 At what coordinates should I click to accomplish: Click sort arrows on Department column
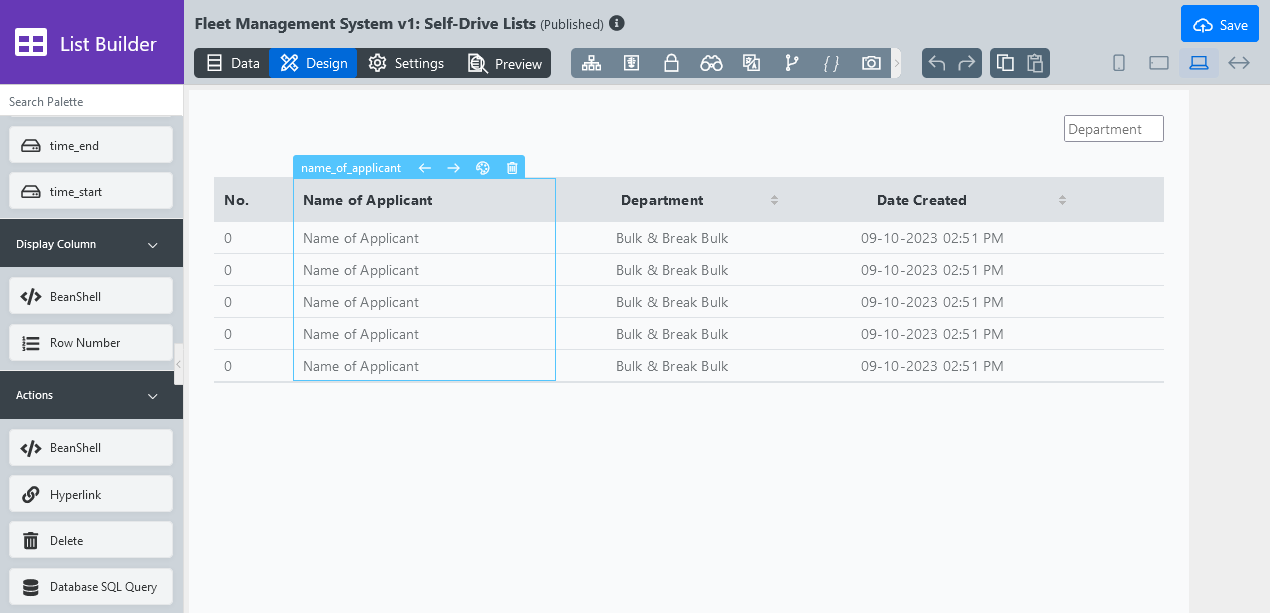[x=774, y=200]
